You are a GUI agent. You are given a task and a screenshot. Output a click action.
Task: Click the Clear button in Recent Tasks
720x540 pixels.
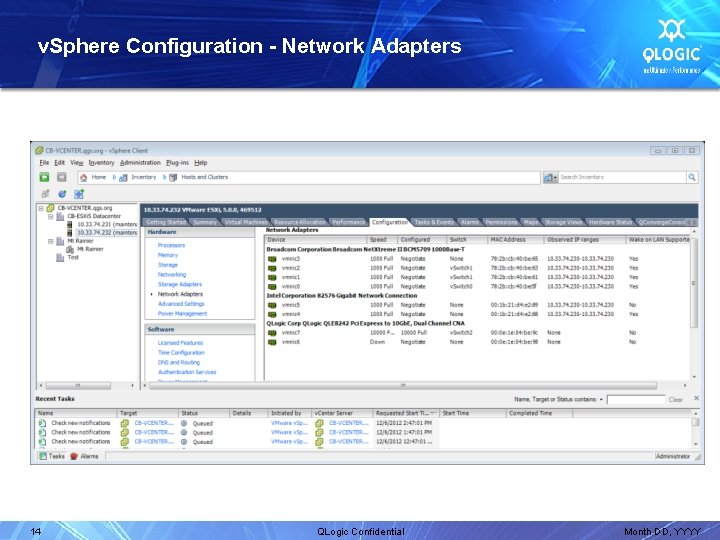click(675, 399)
